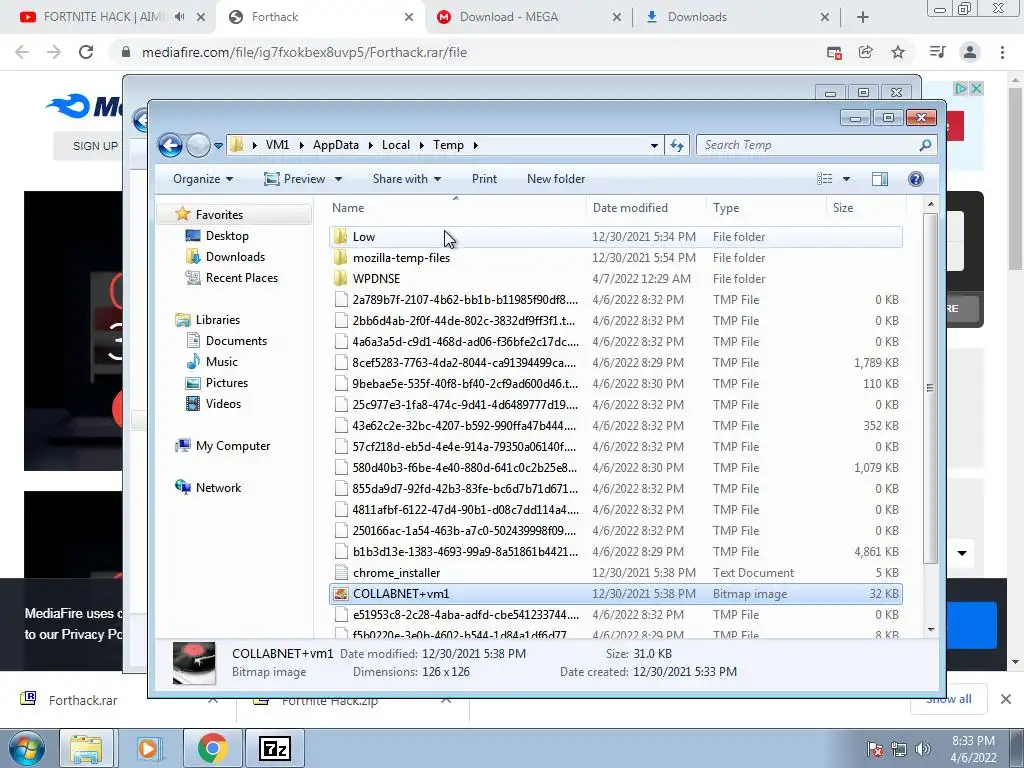Toggle the preview pane icon
Image resolution: width=1024 pixels, height=768 pixels.
(x=880, y=179)
